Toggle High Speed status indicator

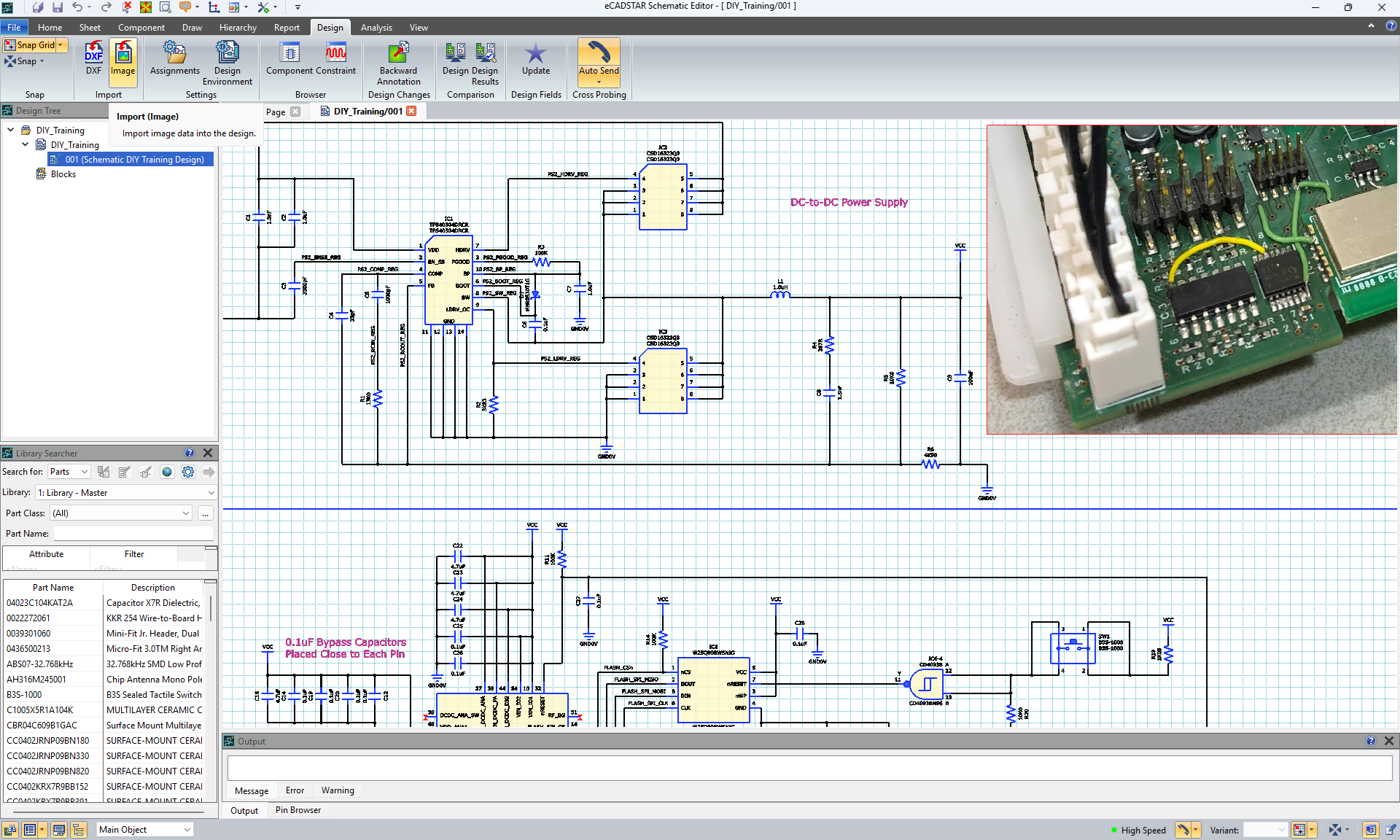(1138, 830)
